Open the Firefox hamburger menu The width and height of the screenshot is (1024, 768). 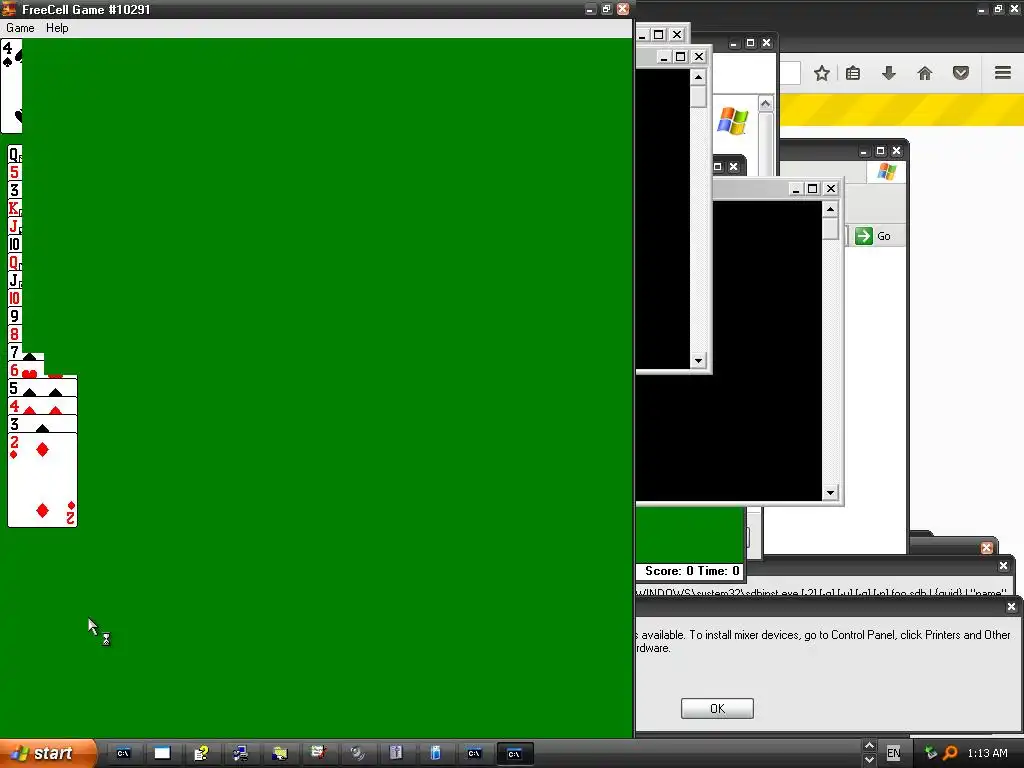pos(1003,72)
